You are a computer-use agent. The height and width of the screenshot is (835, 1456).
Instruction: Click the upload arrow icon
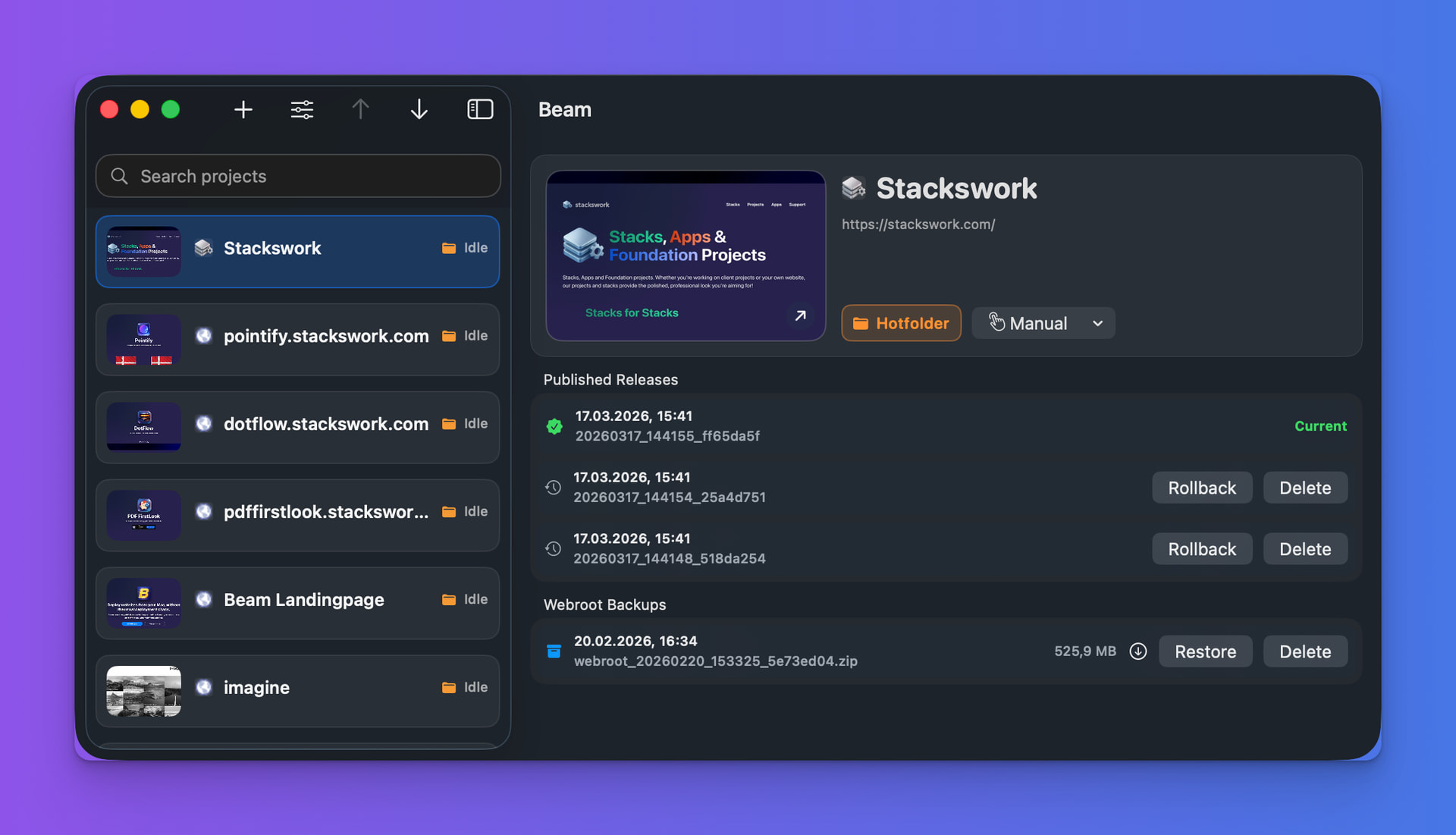pos(360,110)
